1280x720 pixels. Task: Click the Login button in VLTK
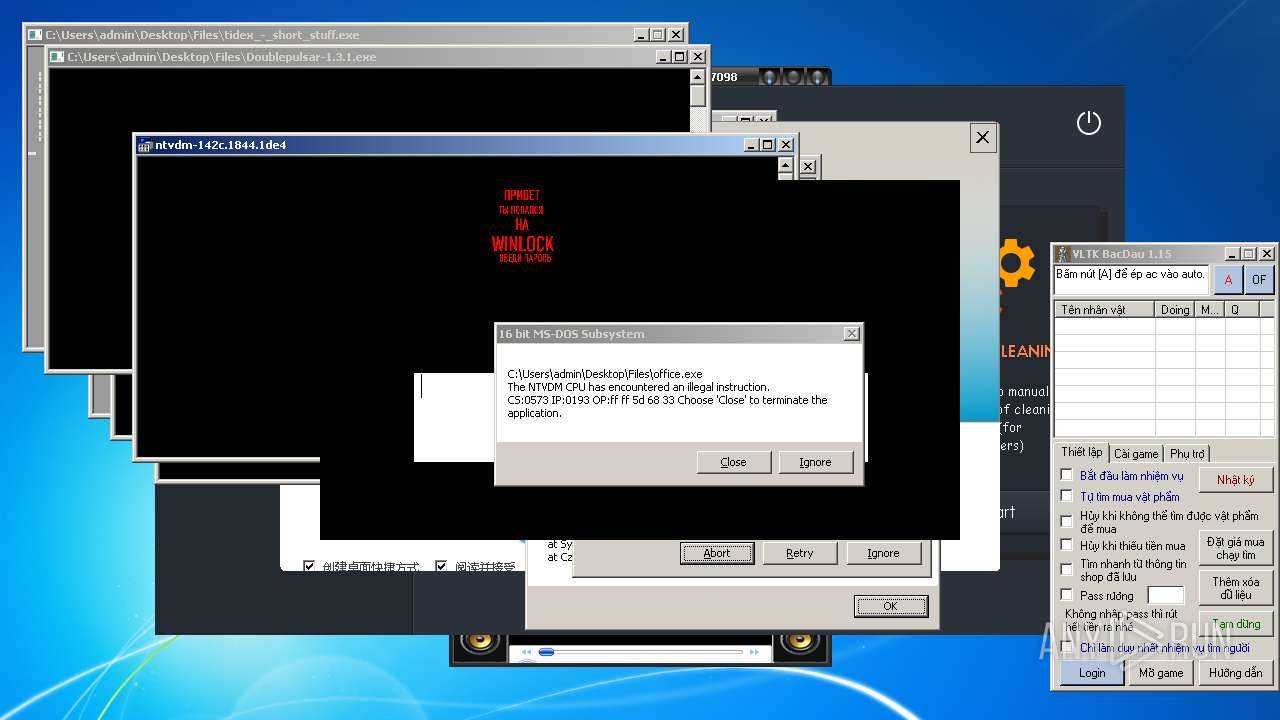tap(1092, 673)
